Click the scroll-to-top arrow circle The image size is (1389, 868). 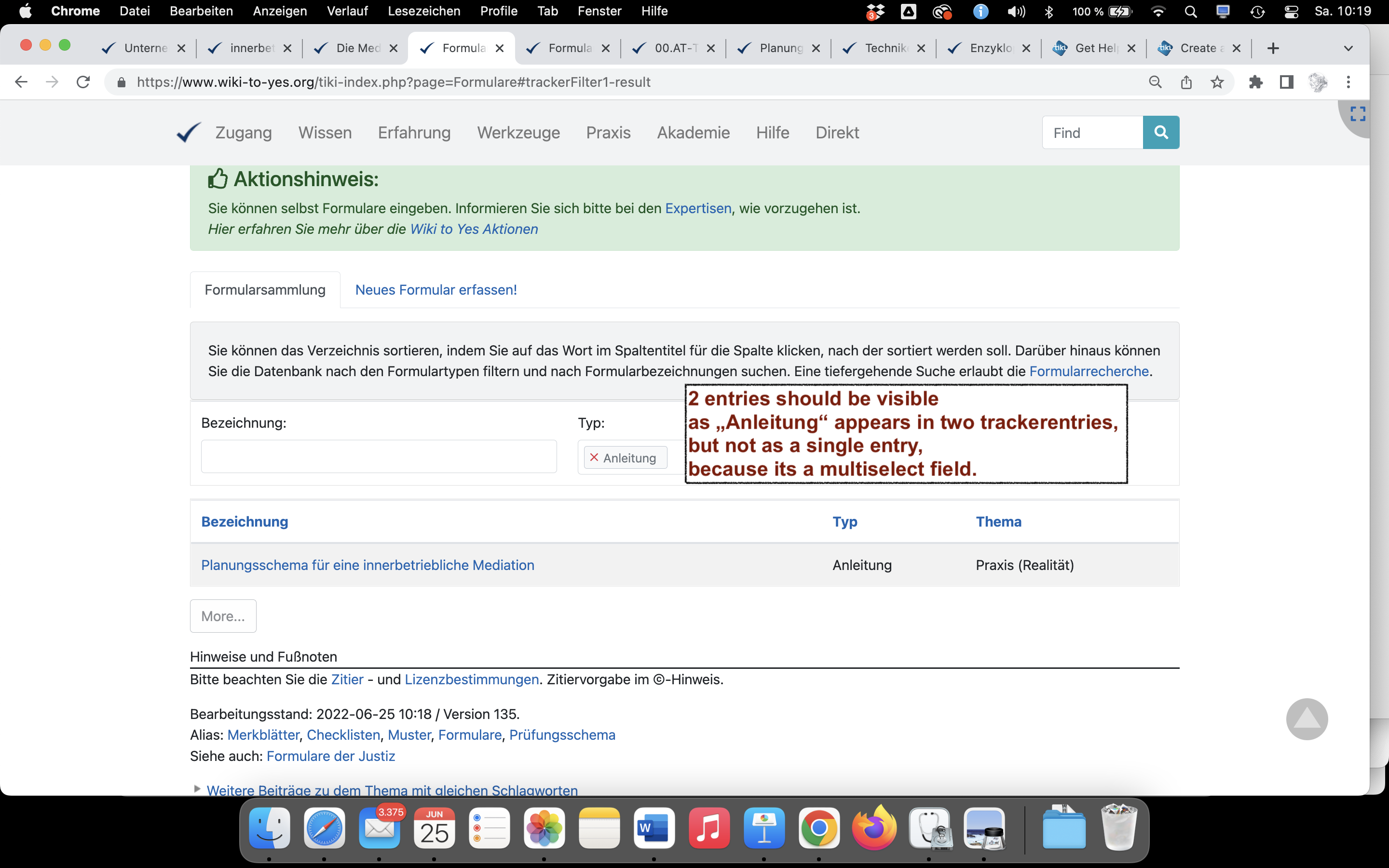point(1307,719)
